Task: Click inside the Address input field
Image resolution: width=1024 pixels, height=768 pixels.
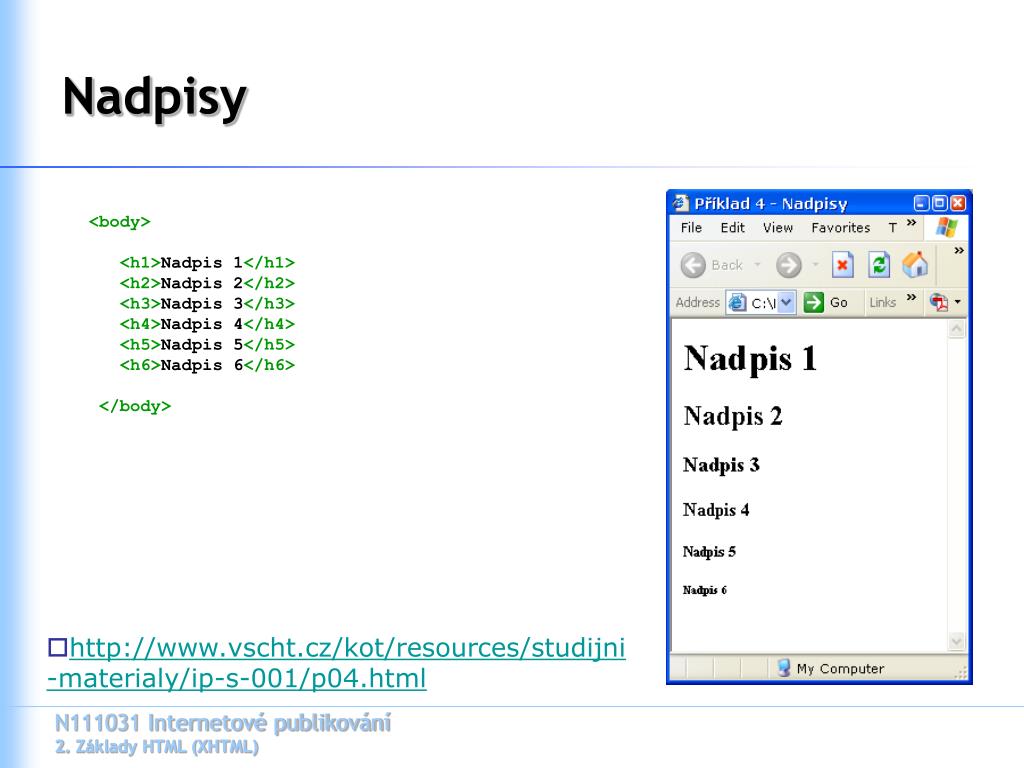Action: [x=761, y=302]
